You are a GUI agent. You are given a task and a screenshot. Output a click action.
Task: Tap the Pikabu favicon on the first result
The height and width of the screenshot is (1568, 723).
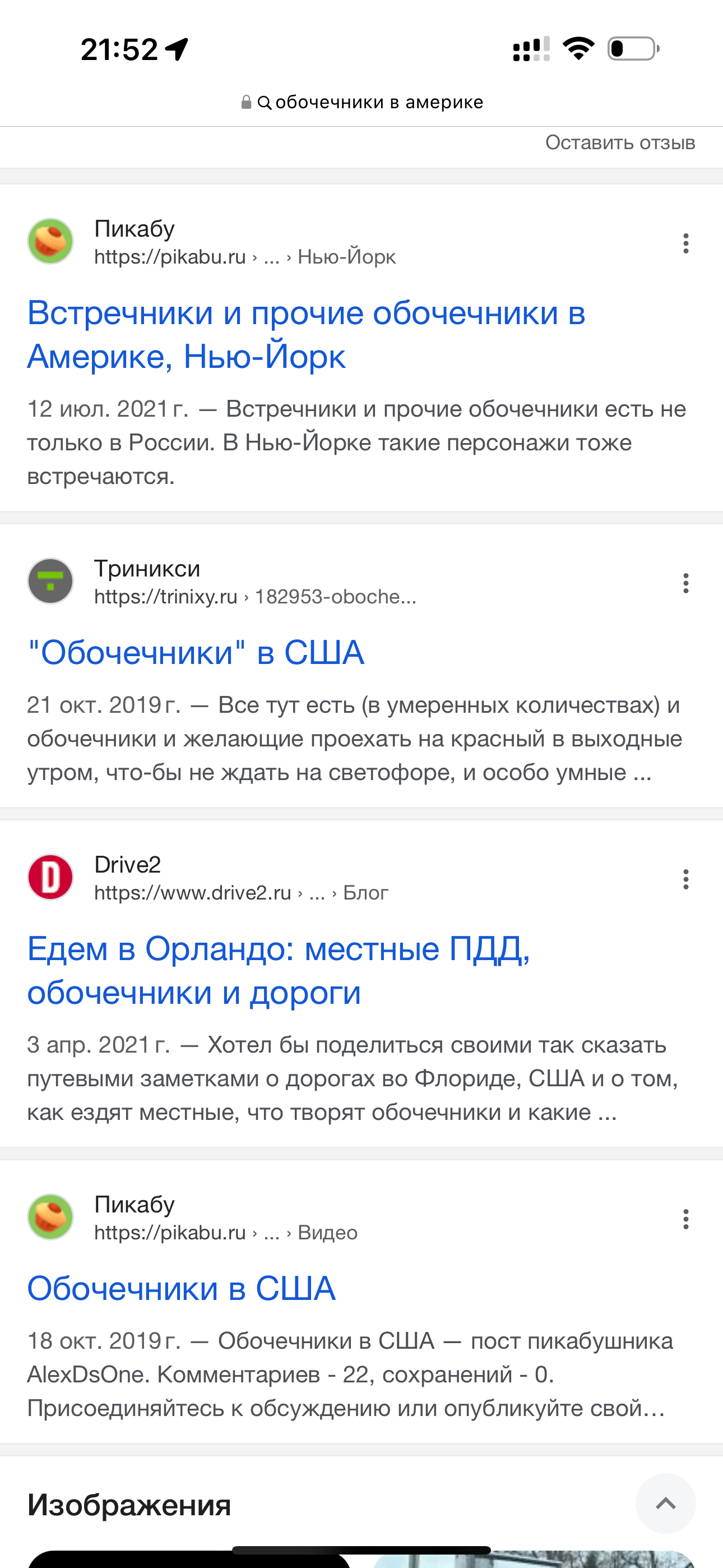(50, 241)
